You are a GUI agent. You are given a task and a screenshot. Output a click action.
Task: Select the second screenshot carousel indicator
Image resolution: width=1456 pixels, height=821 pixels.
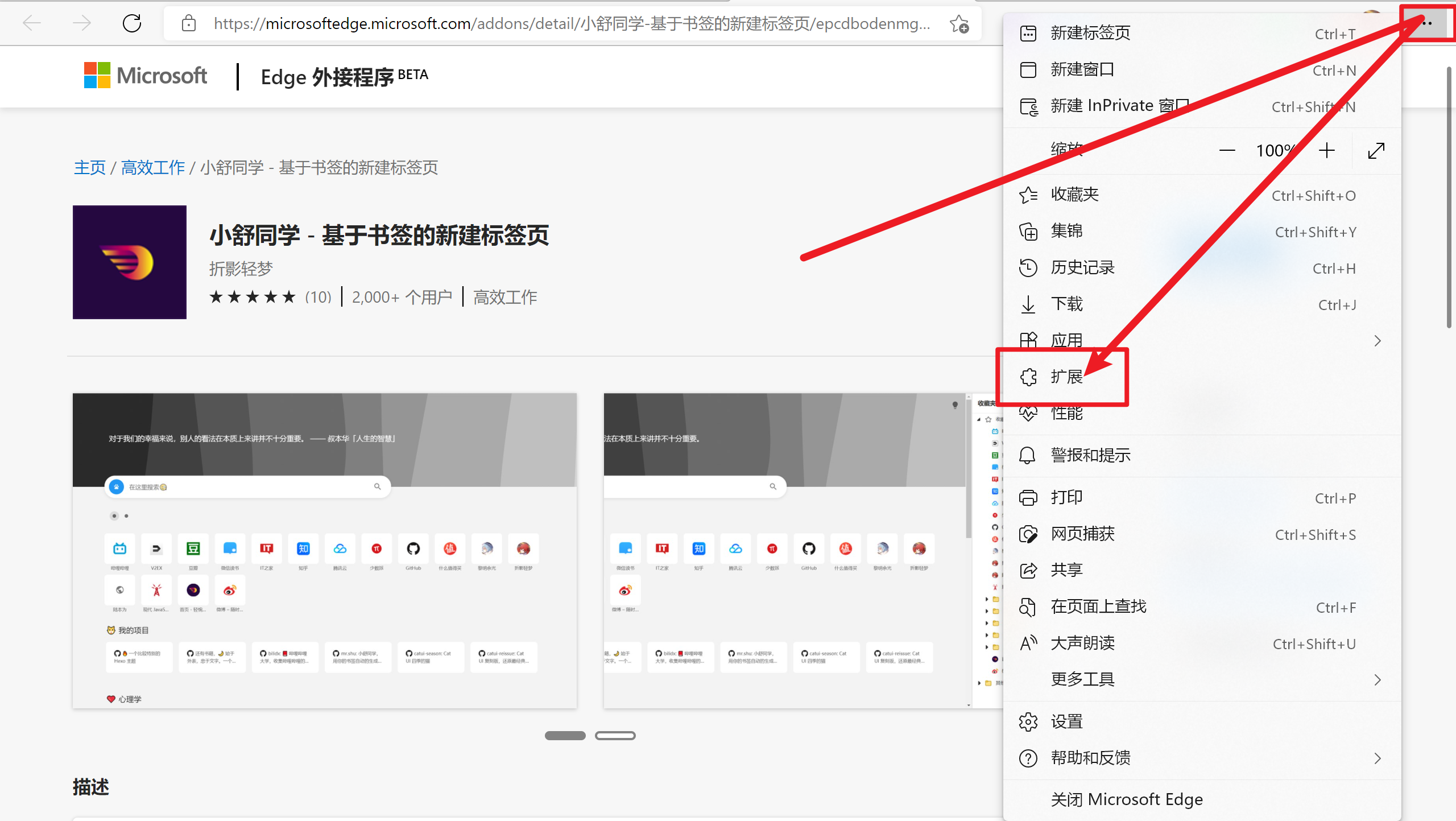(615, 736)
